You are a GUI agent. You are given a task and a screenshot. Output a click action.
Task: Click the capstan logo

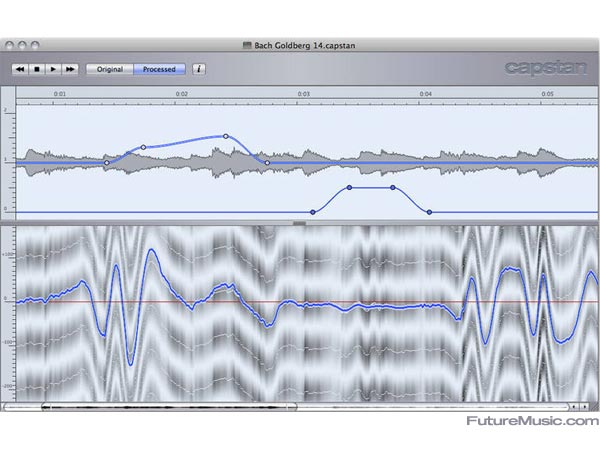point(545,68)
